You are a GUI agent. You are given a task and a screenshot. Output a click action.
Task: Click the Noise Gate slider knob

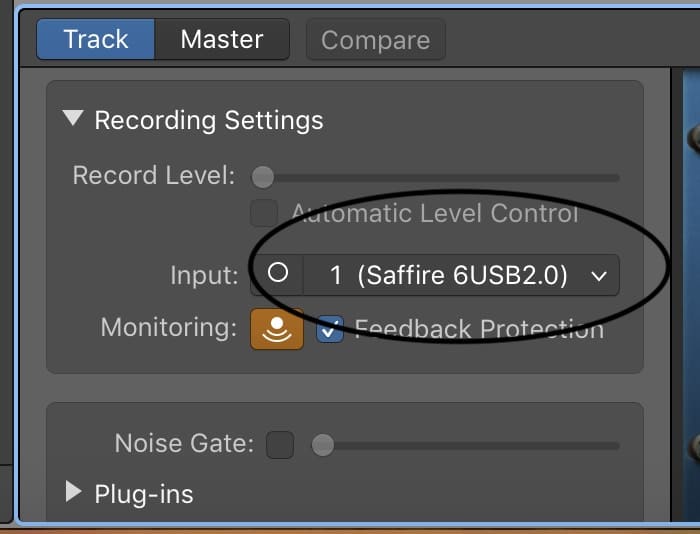coord(323,445)
